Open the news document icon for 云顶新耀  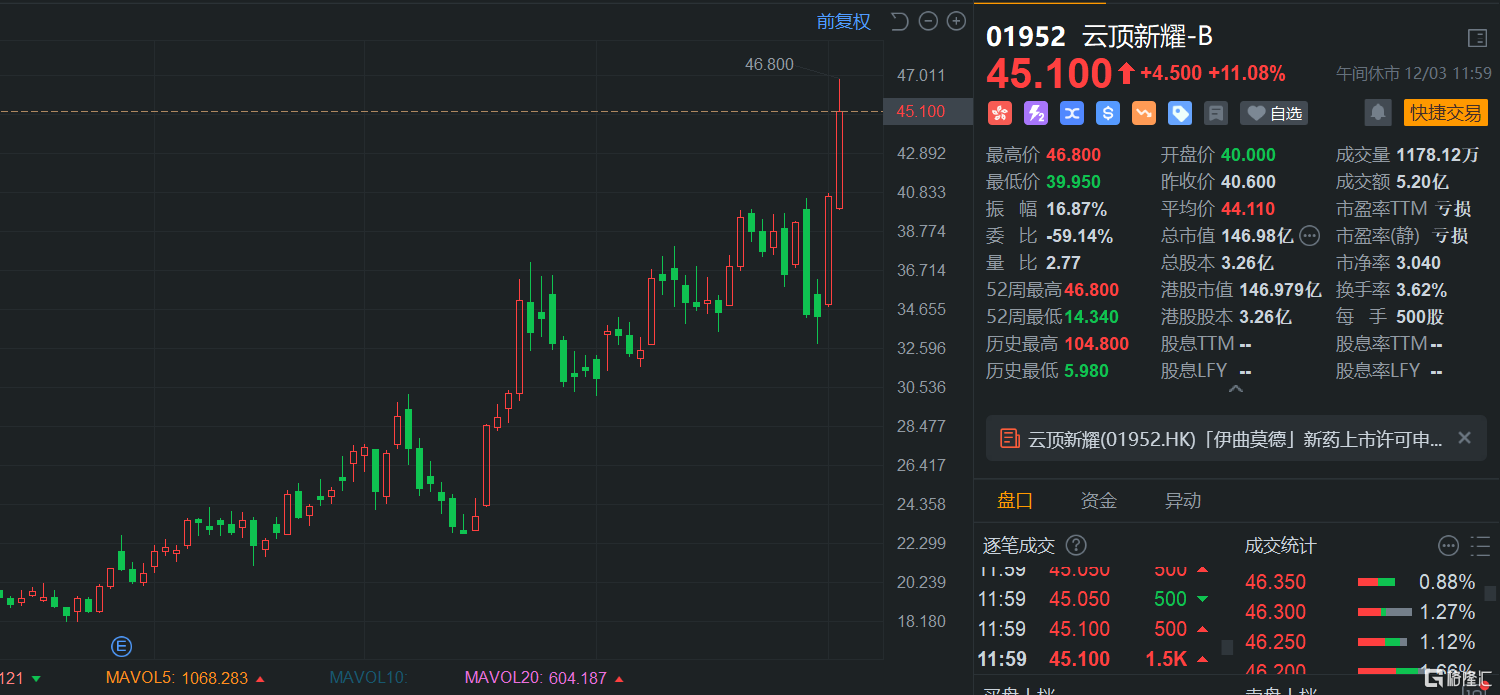point(1010,438)
